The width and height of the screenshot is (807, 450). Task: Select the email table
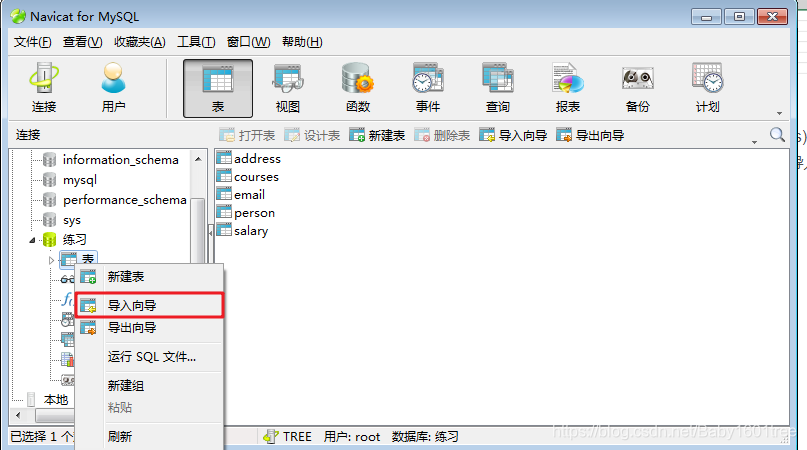(241, 195)
